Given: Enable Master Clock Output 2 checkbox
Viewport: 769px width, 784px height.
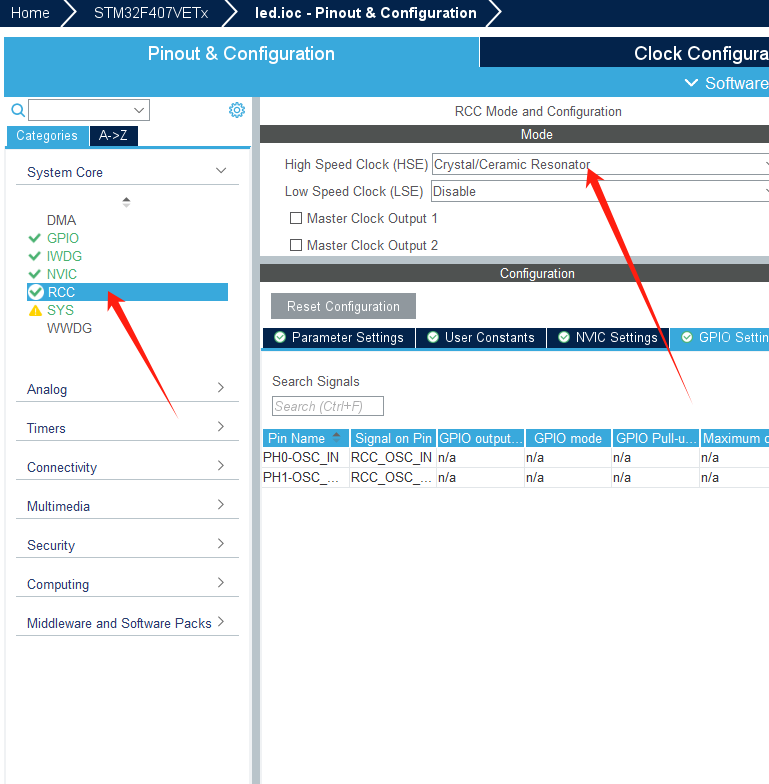Looking at the screenshot, I should coord(296,245).
